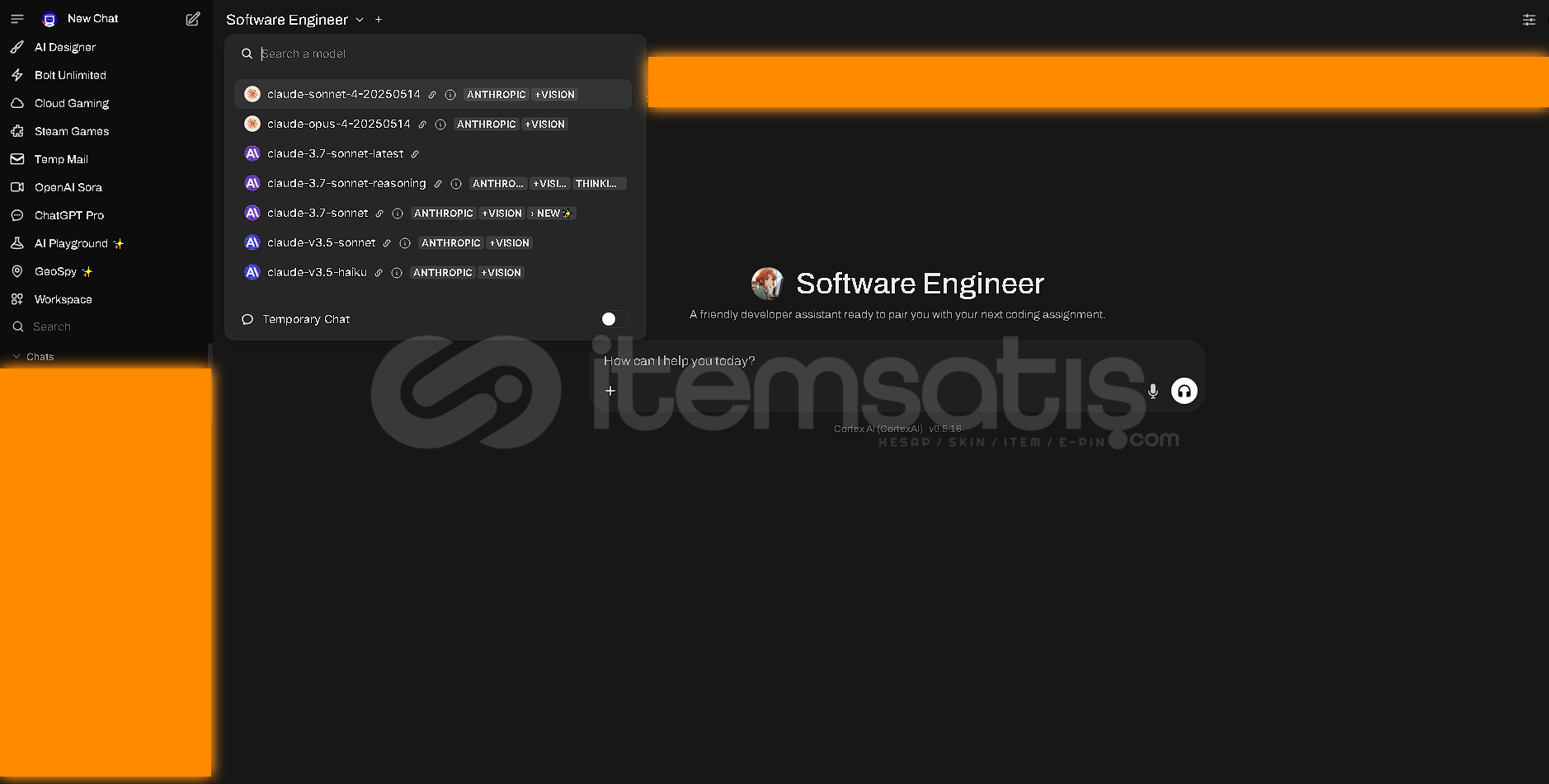Click the plus attach icon in message box

(x=610, y=391)
